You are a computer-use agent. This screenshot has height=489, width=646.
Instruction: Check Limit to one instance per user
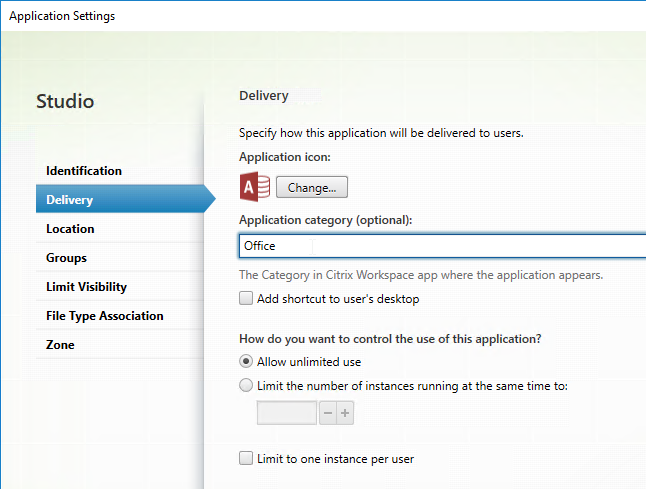coord(246,458)
